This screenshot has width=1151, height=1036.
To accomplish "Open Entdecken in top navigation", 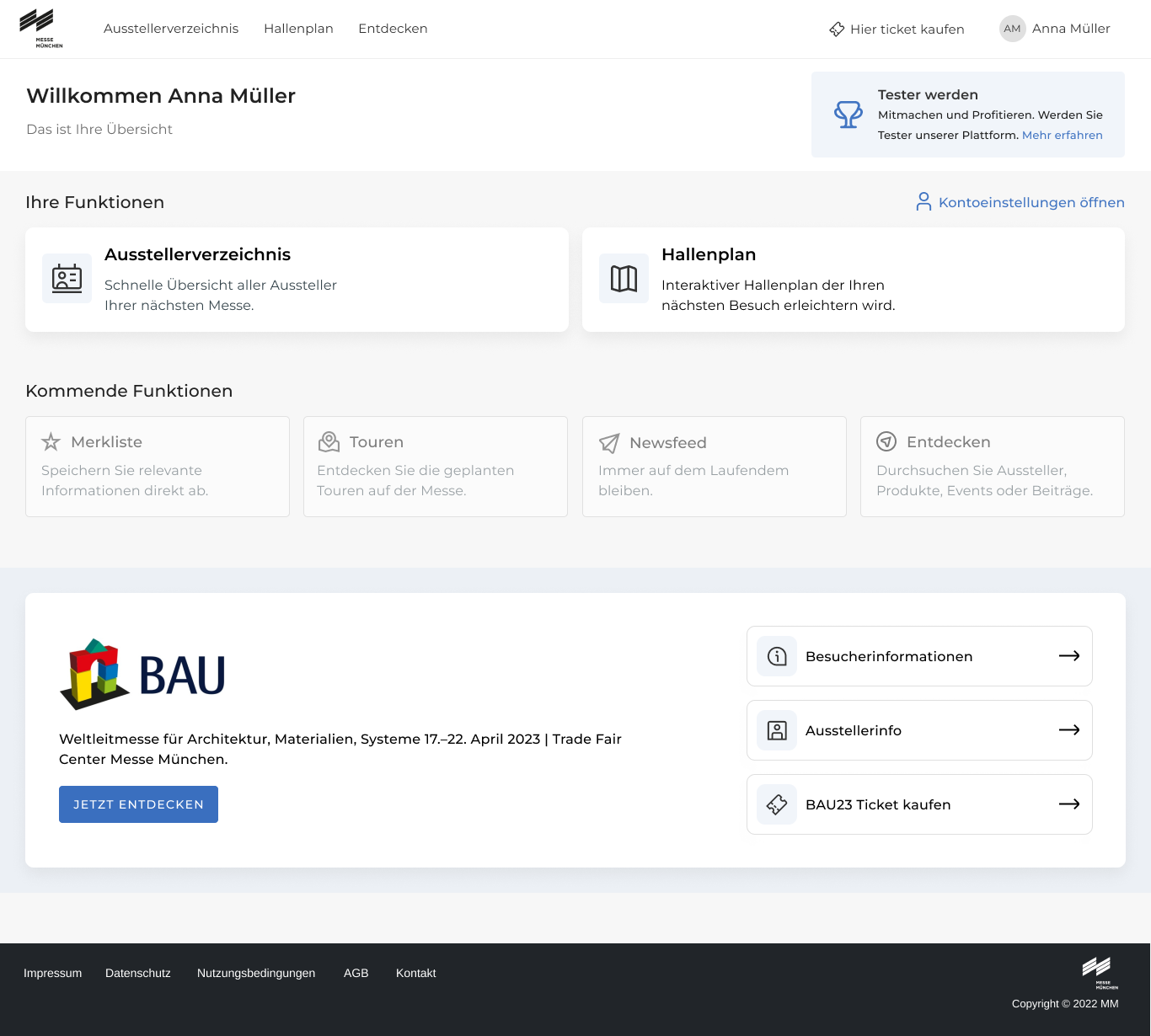I will pos(393,29).
